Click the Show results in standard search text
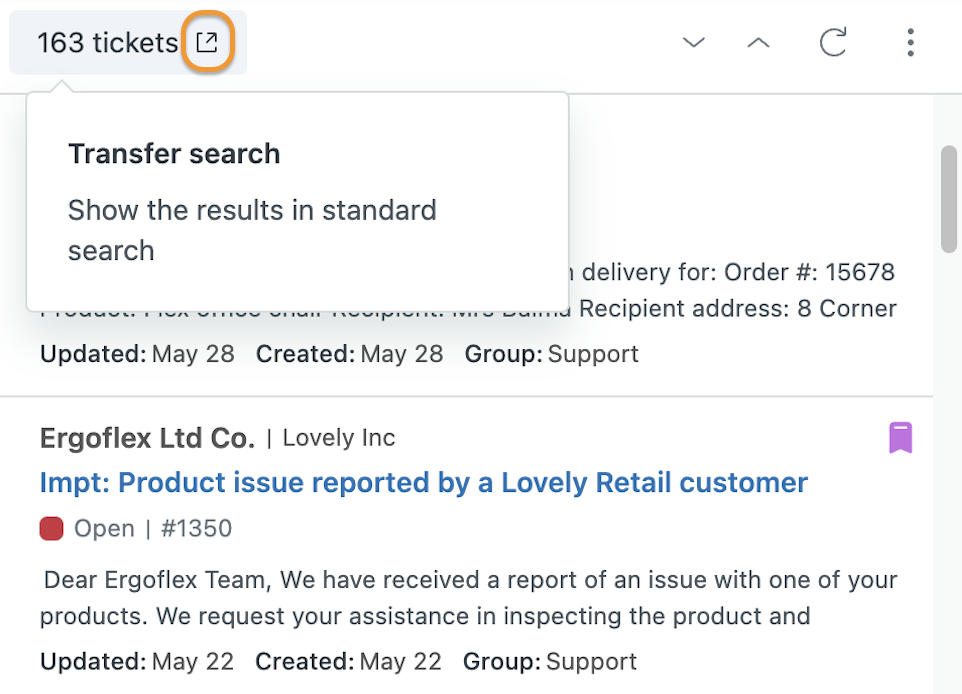Viewport: 962px width, 694px height. coord(252,230)
